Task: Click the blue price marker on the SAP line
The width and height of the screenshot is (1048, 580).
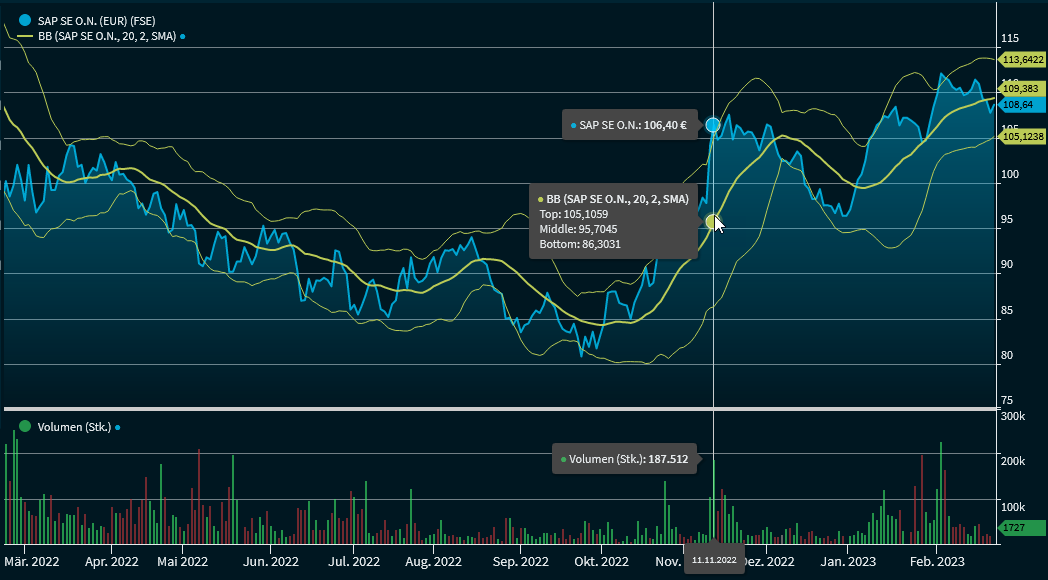Action: tap(713, 125)
